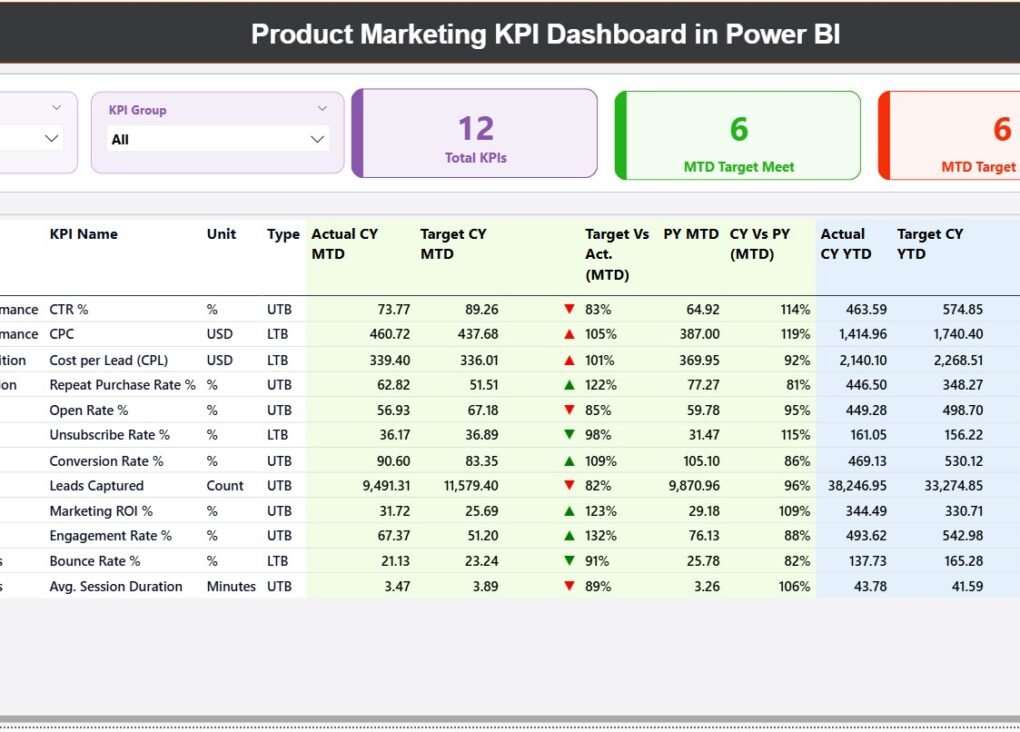Select the Bounce Rate % cell

click(x=95, y=561)
